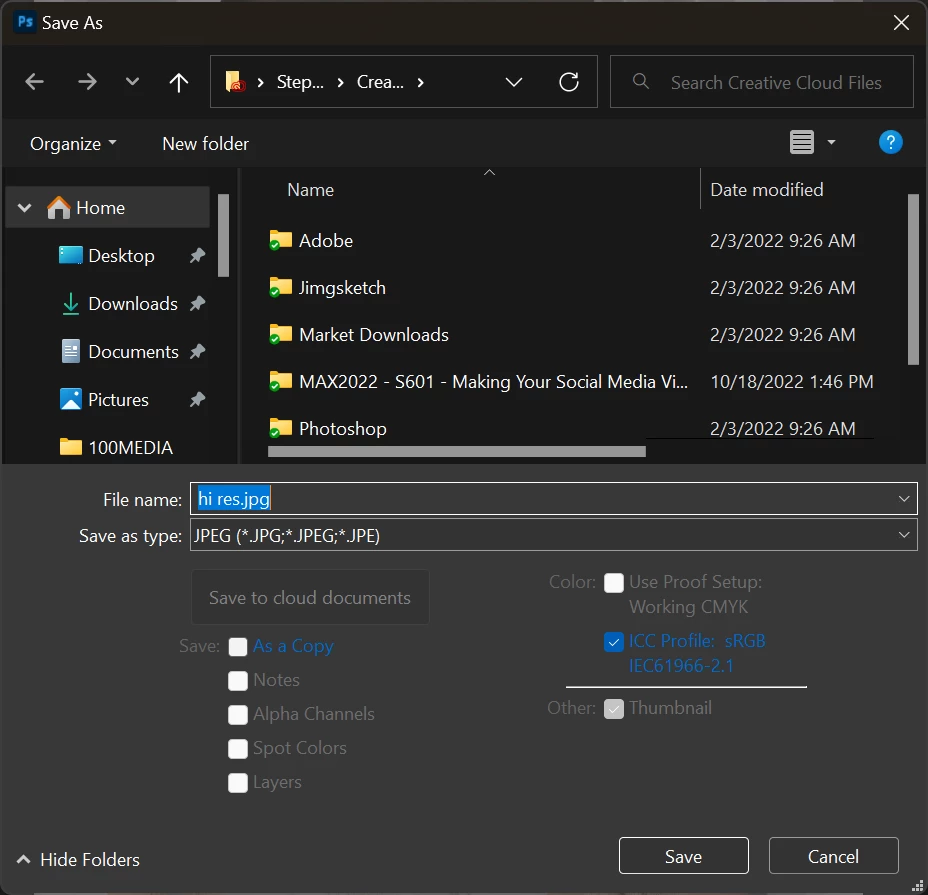The height and width of the screenshot is (895, 928).
Task: Click the Step... breadcrumb segment
Action: coord(300,82)
